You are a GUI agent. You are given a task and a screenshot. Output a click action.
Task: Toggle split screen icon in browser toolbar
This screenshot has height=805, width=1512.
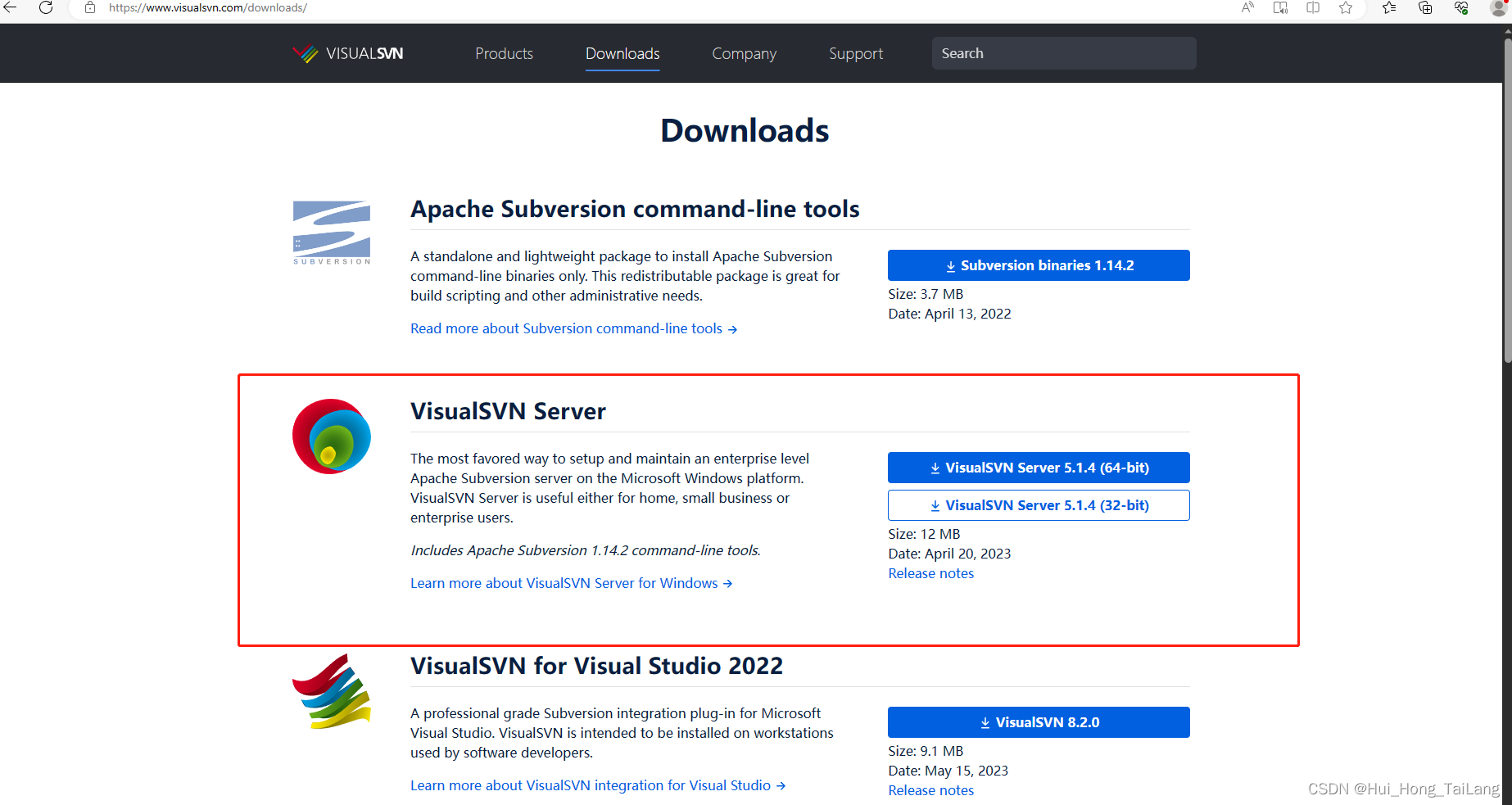point(1313,7)
